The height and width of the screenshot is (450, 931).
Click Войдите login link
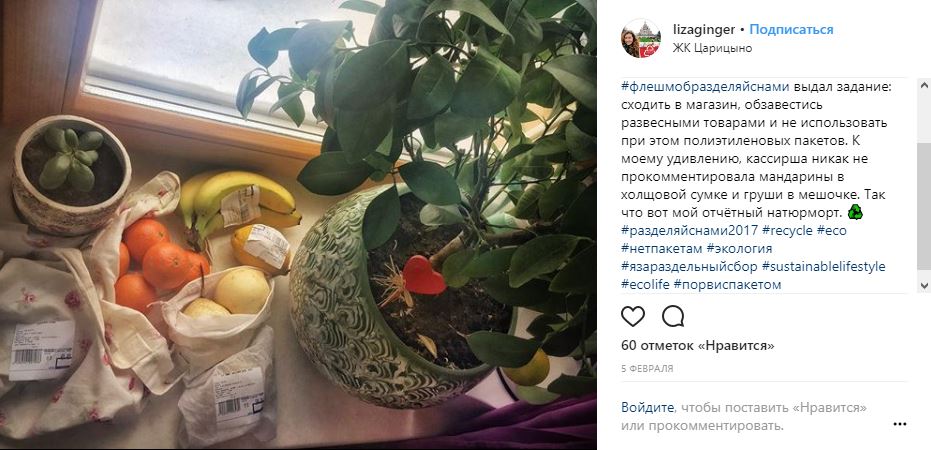coord(648,408)
